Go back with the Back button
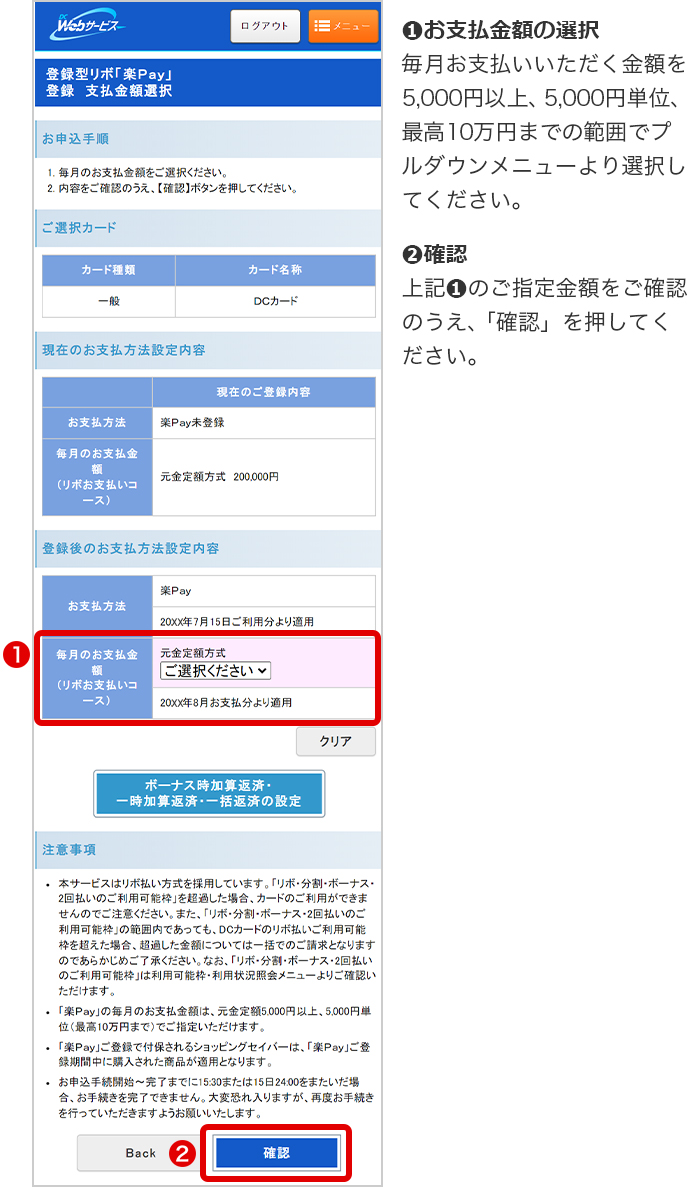The image size is (690, 1187). click(x=140, y=1153)
